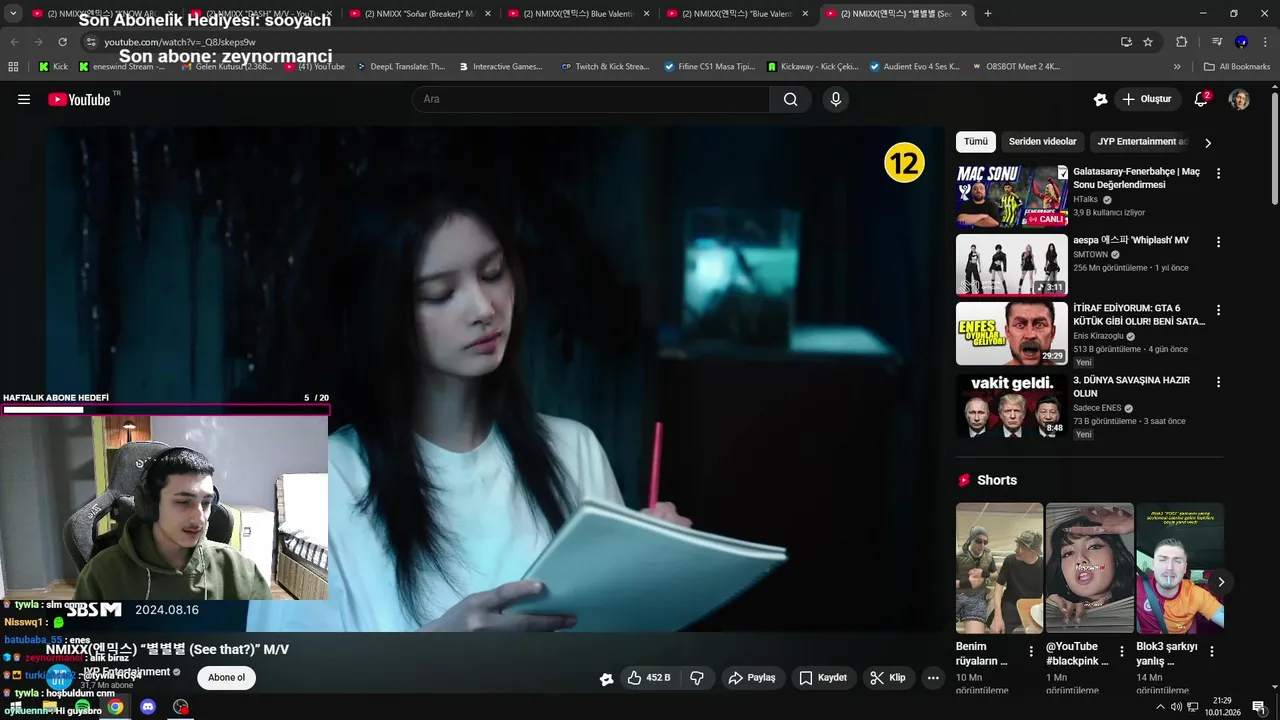Open options for Benim rüyaların short
This screenshot has height=720, width=1280.
point(1032,651)
